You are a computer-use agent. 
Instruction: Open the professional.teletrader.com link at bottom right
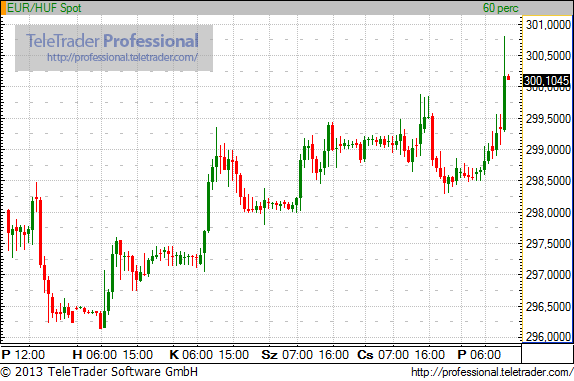click(x=492, y=372)
